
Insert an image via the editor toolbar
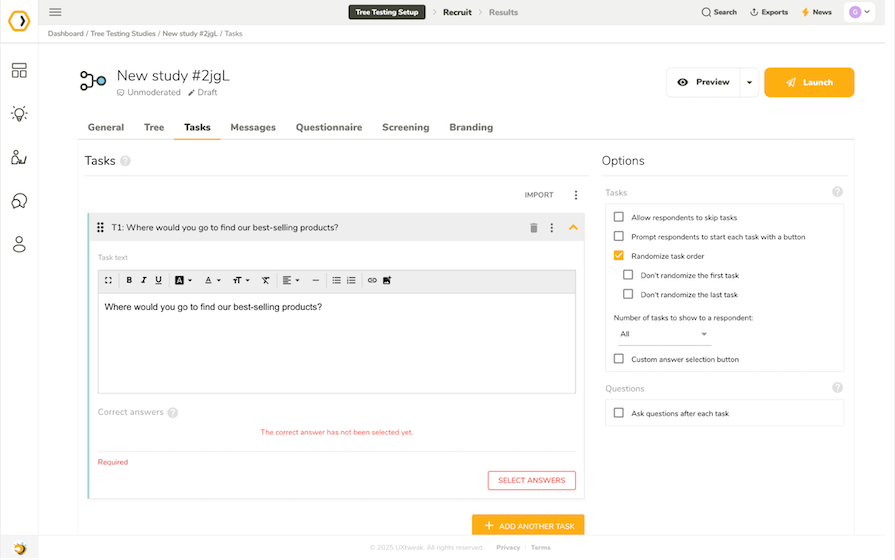(387, 280)
